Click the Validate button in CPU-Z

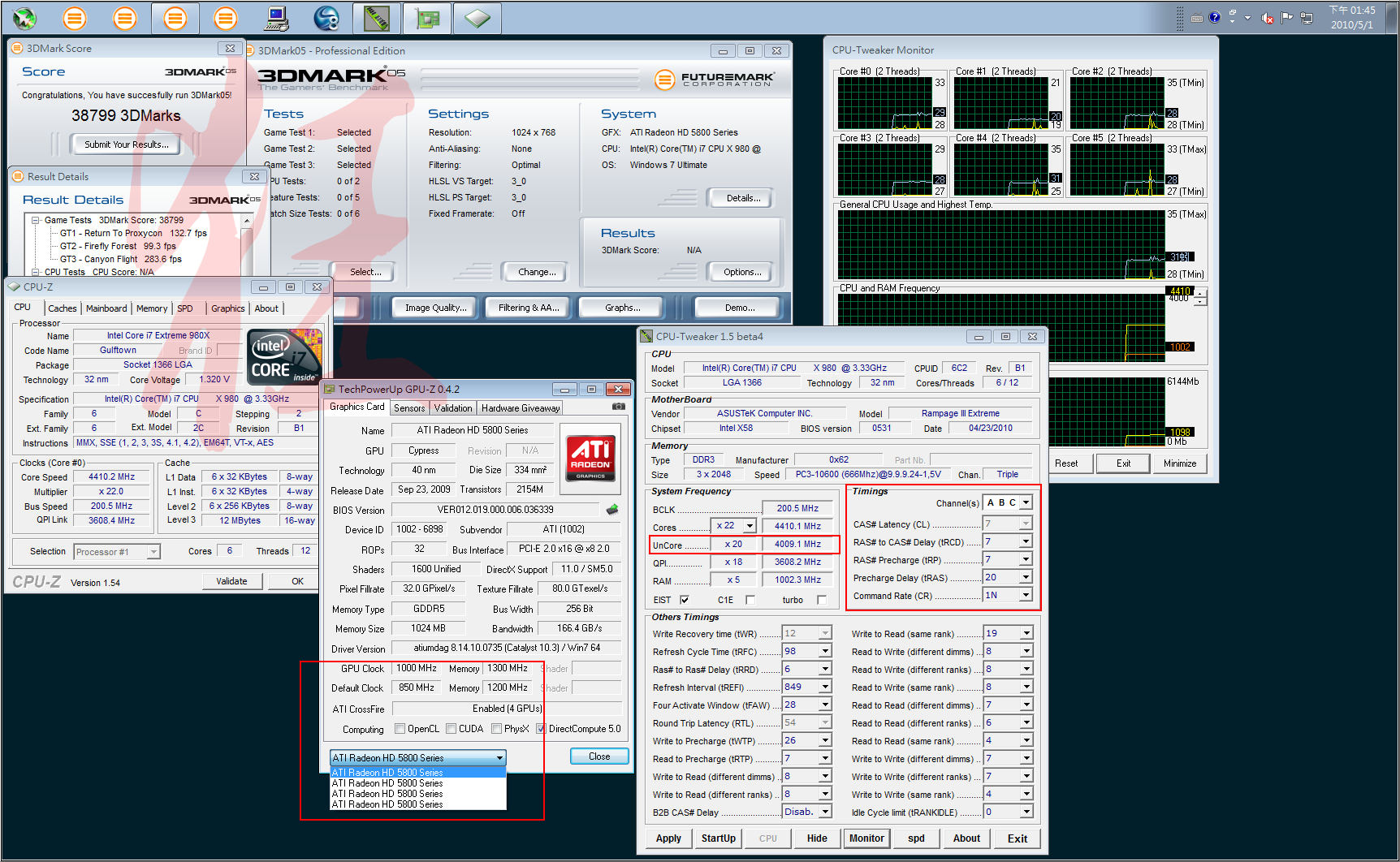pos(231,581)
